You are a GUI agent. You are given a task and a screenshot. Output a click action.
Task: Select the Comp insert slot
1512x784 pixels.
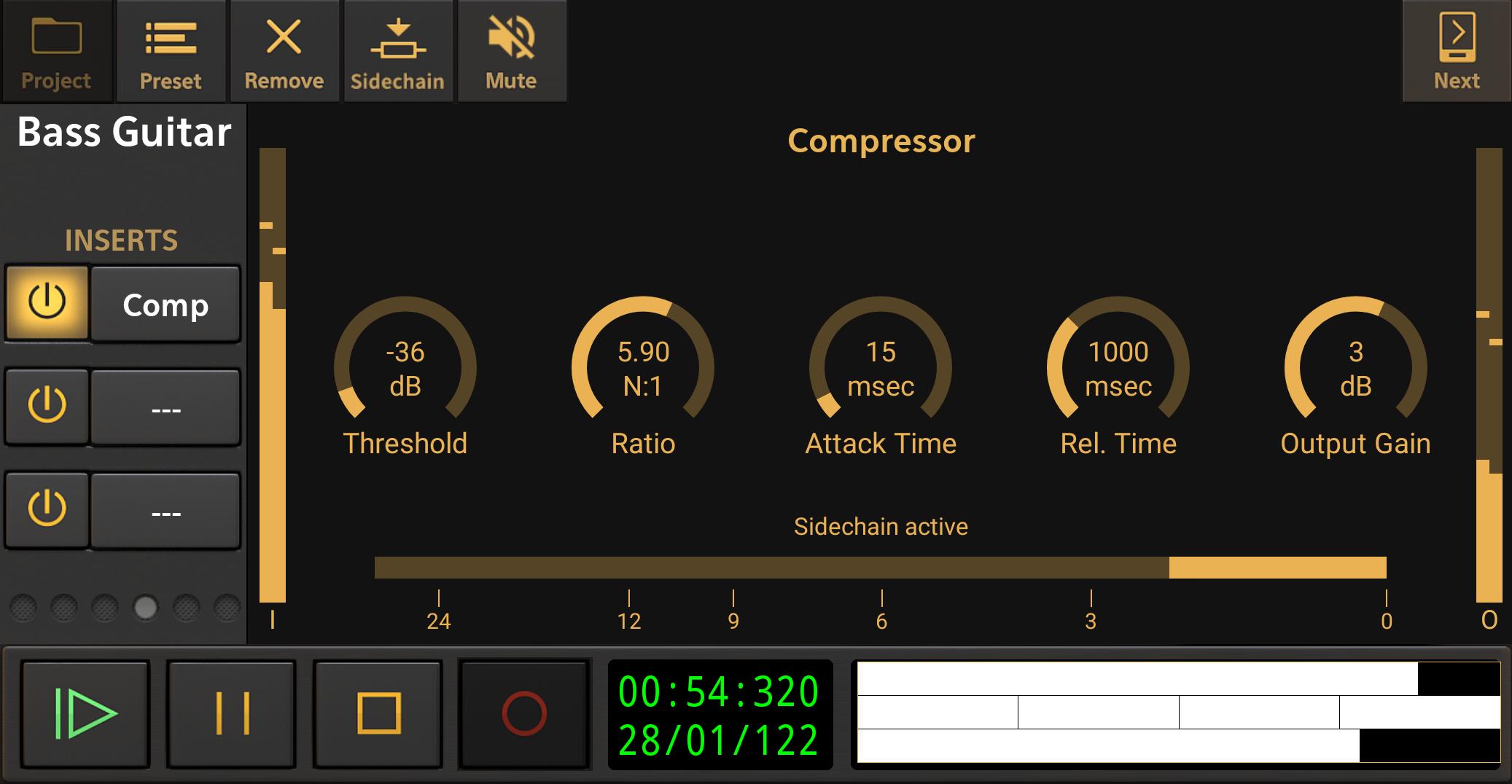[165, 304]
